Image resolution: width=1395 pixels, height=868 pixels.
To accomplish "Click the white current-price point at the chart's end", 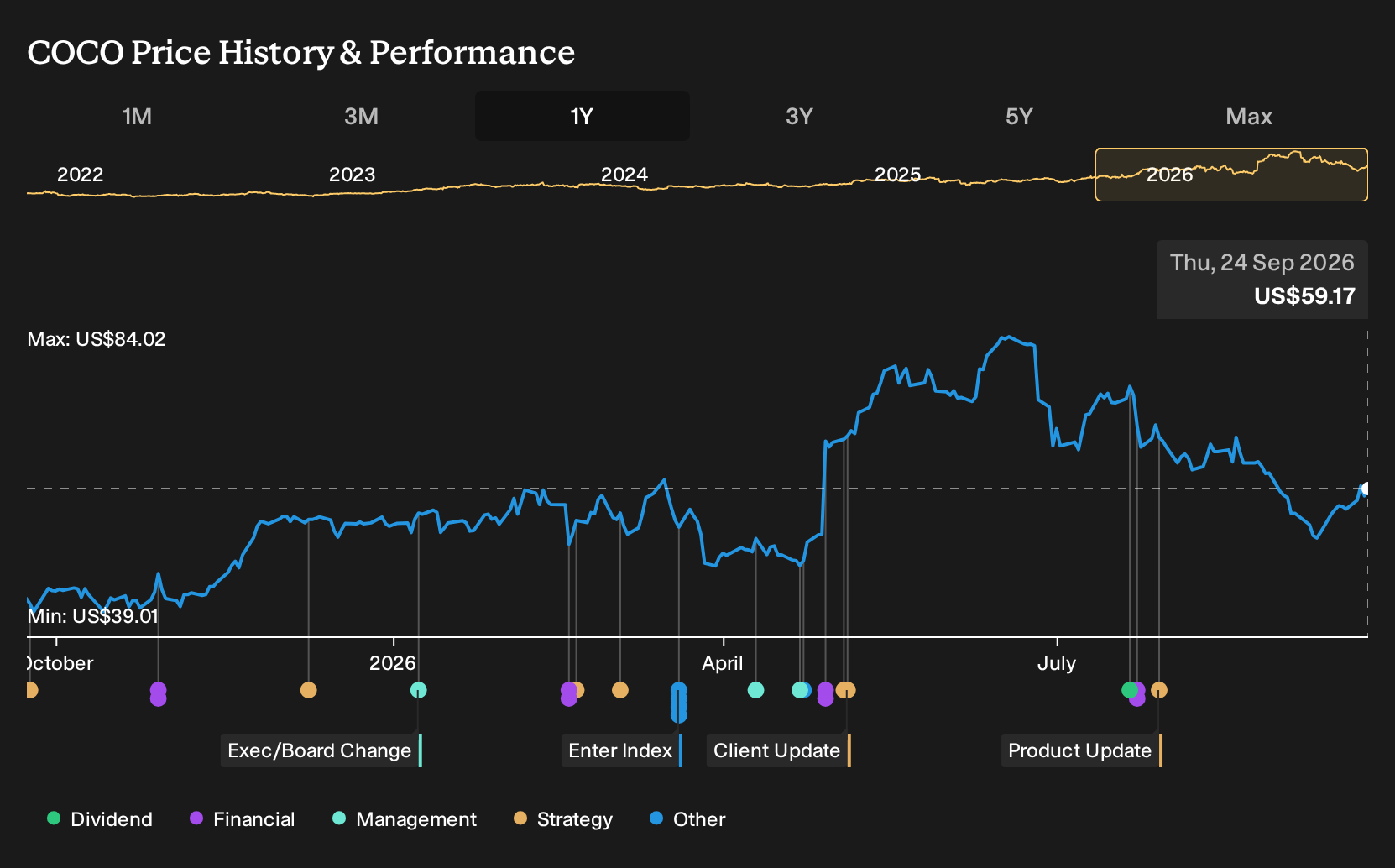I will [1366, 489].
